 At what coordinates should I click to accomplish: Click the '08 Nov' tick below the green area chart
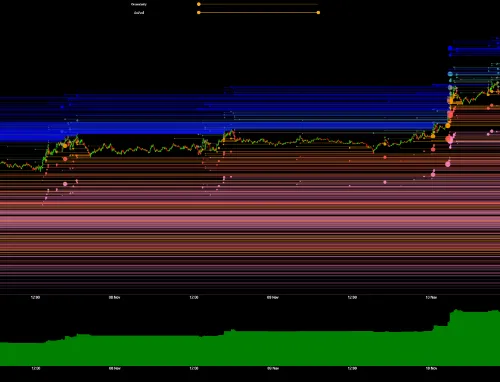click(x=114, y=368)
